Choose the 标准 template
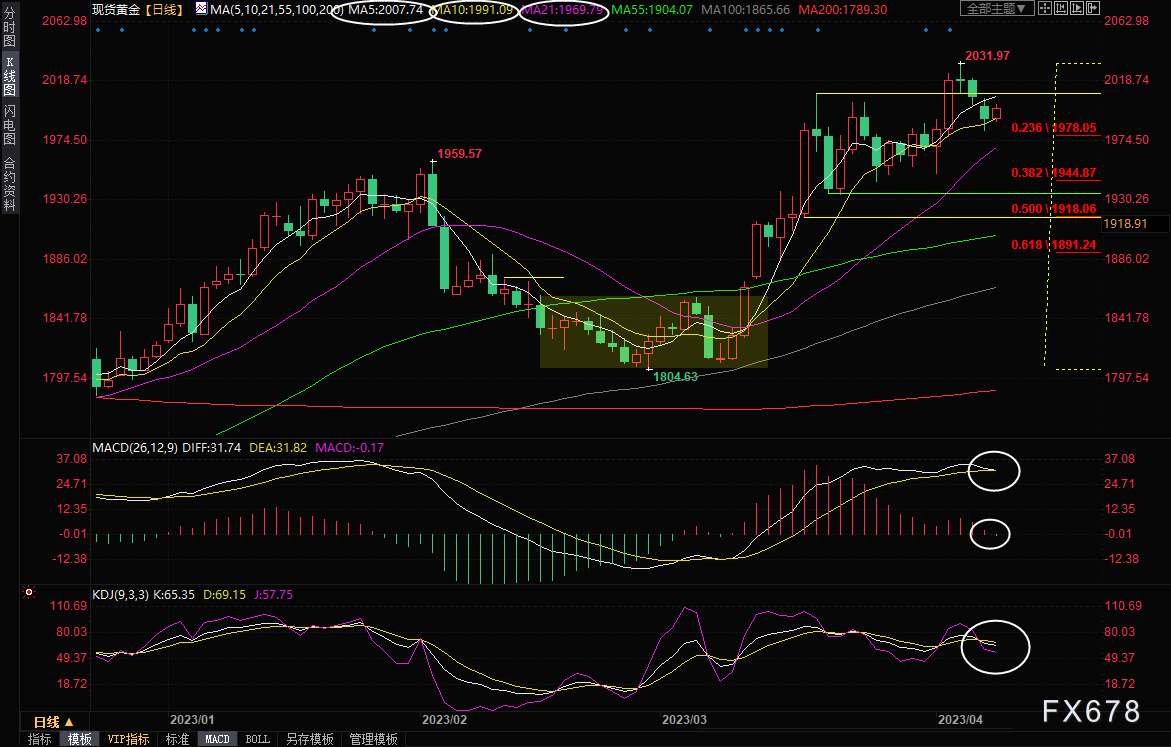The image size is (1171, 747). (x=177, y=739)
